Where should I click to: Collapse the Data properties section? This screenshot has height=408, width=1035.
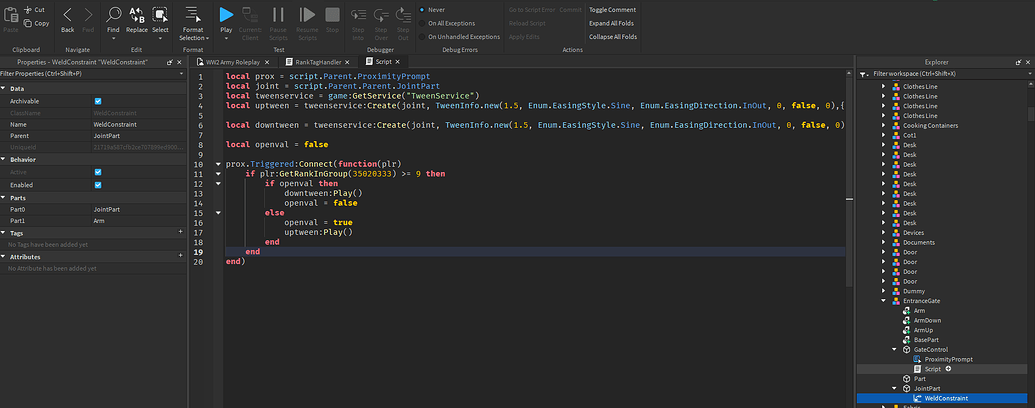[x=3, y=88]
